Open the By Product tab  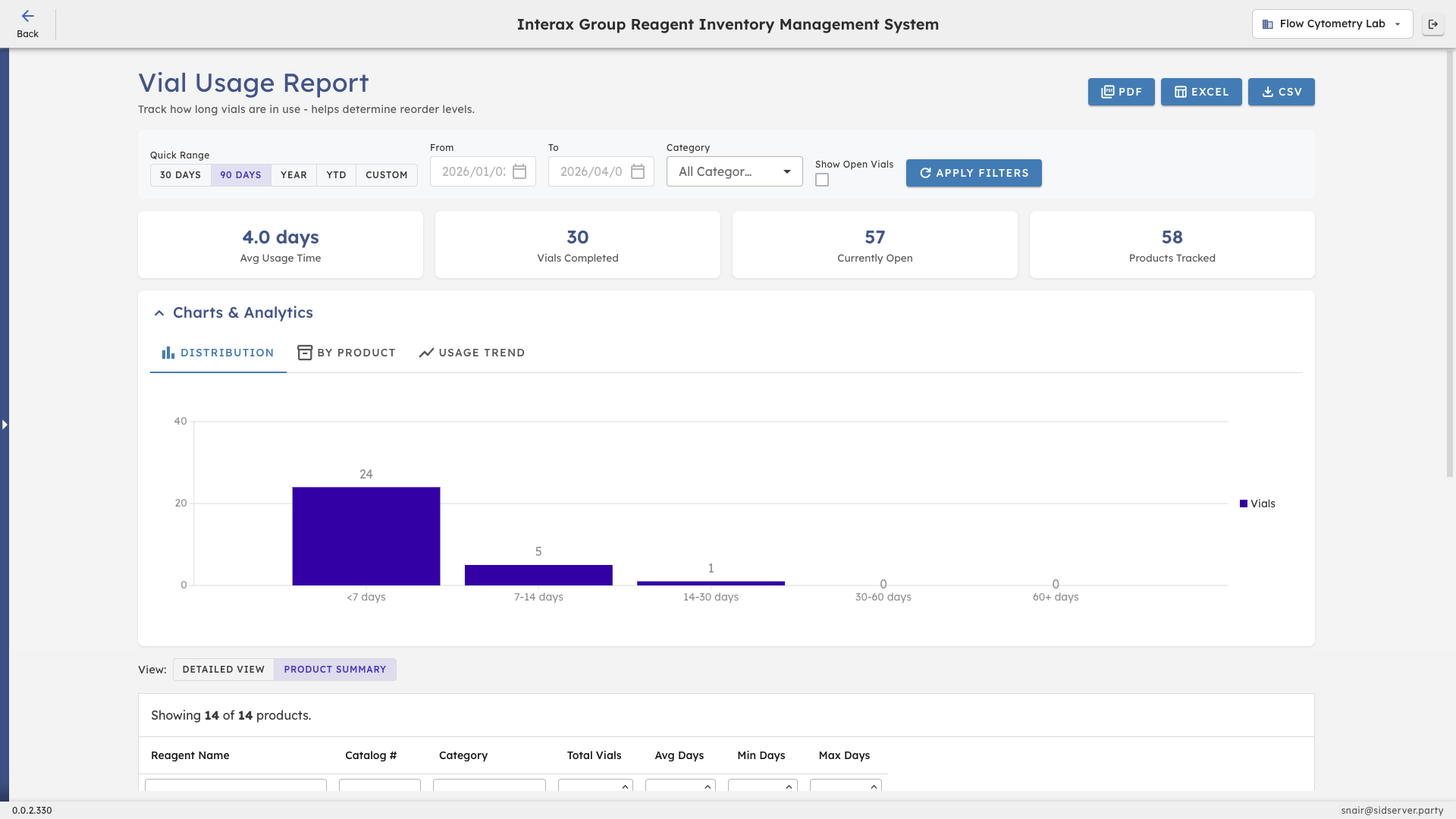coord(347,352)
